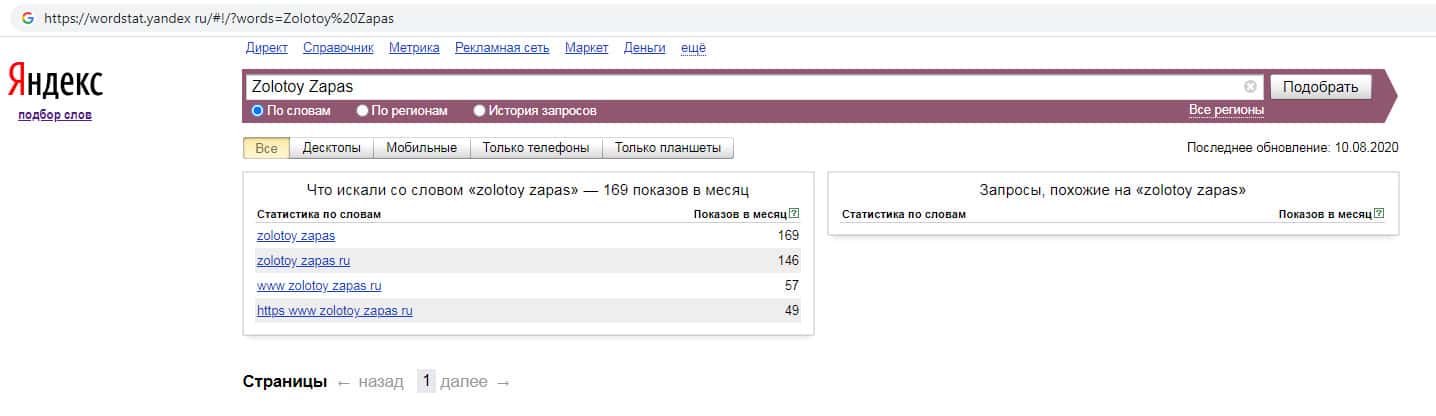Open the Маркет link

[587, 48]
